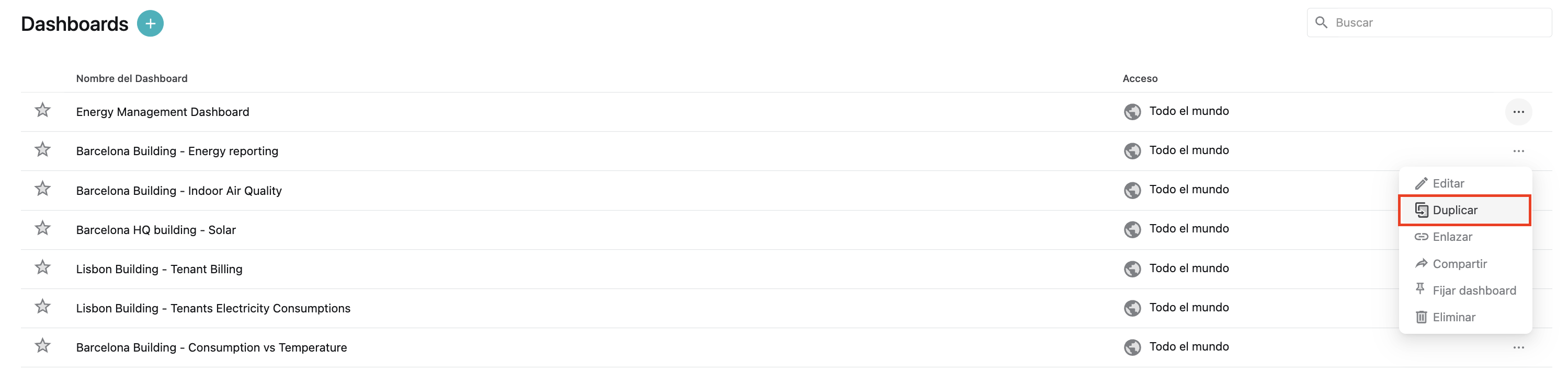Click the star beside Lisbon Tenants Electricity Consumptions
1568x373 pixels.
tap(42, 307)
